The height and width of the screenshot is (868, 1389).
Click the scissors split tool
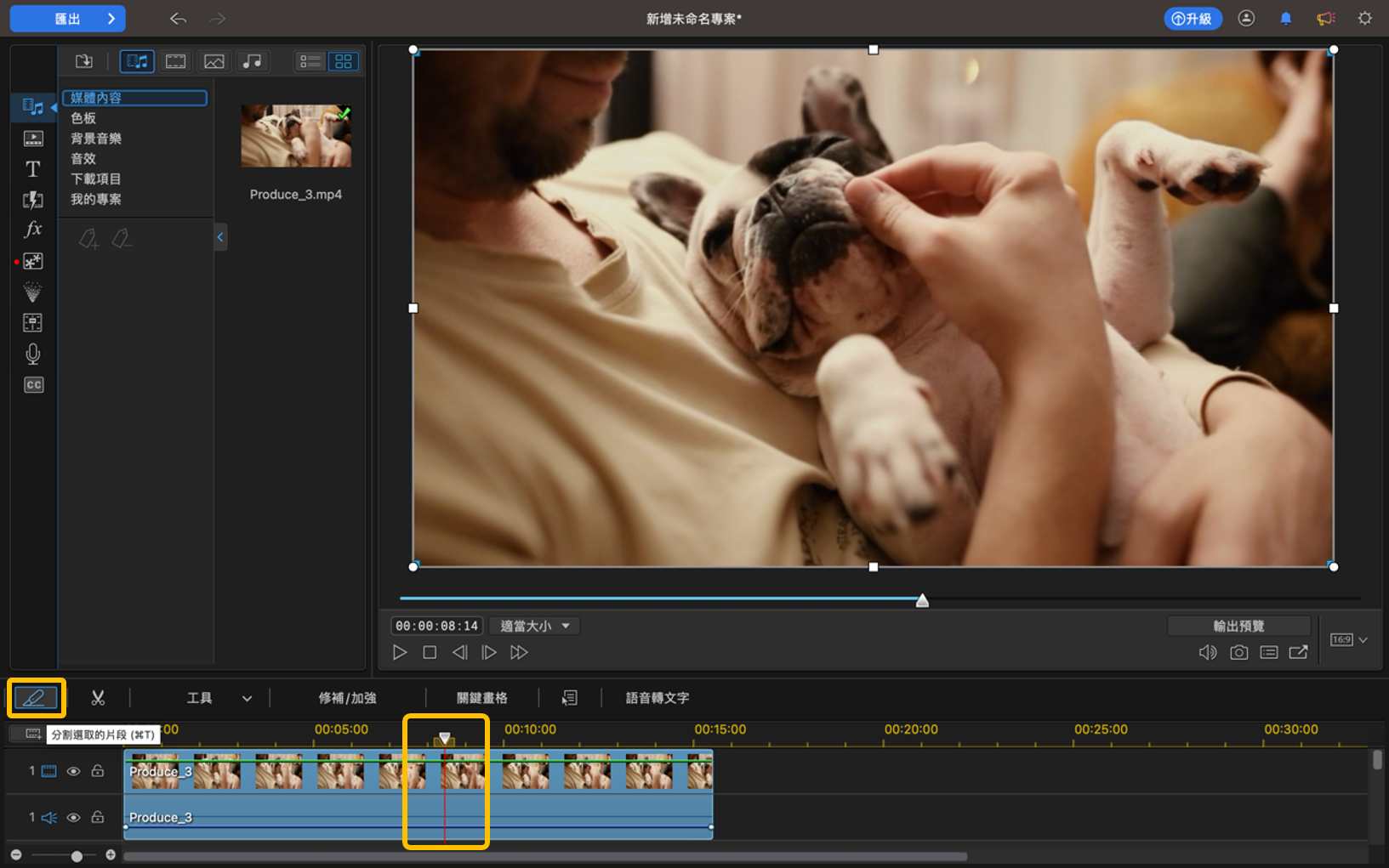click(98, 698)
